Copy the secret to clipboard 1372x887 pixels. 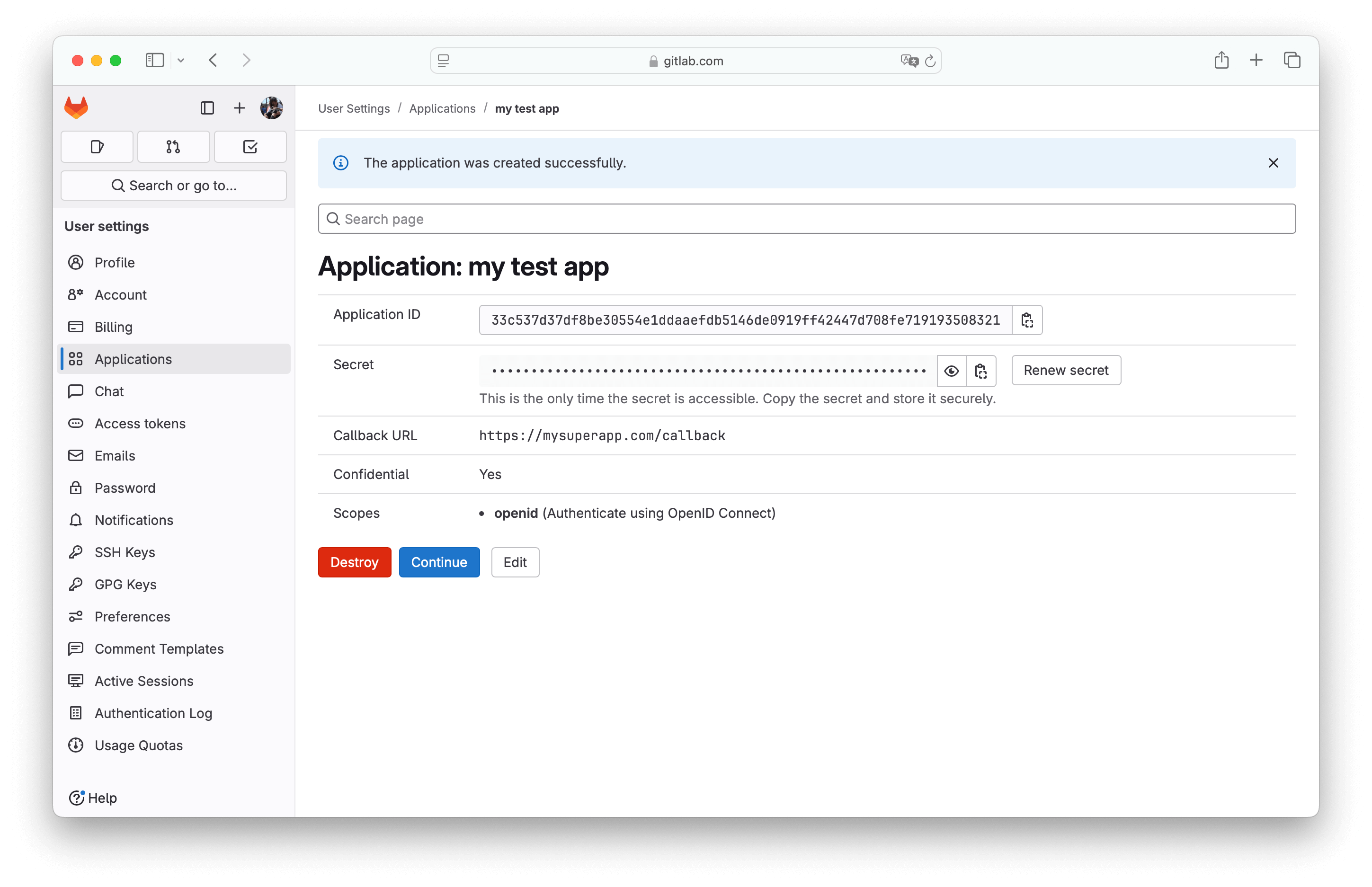981,371
